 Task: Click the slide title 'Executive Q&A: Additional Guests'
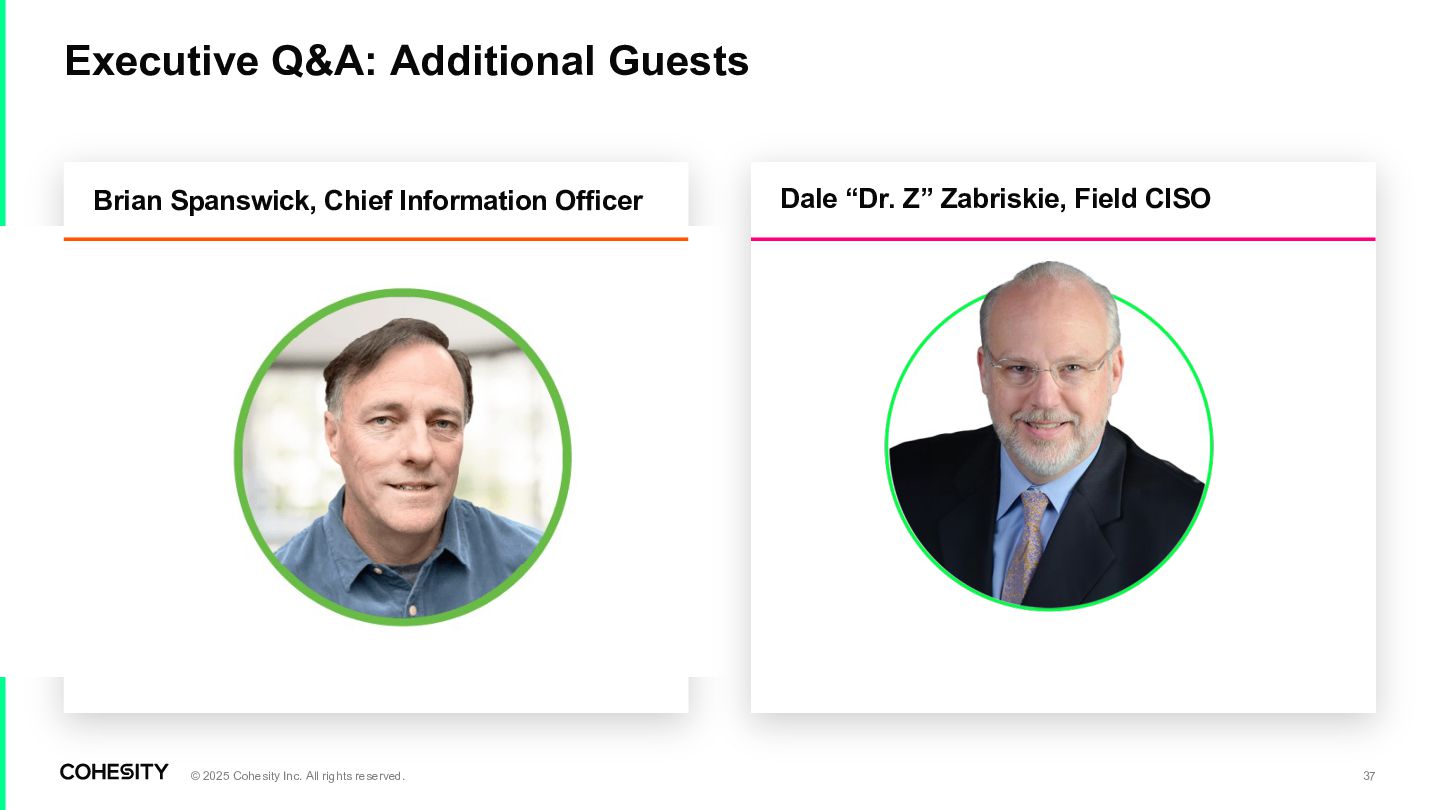point(406,61)
